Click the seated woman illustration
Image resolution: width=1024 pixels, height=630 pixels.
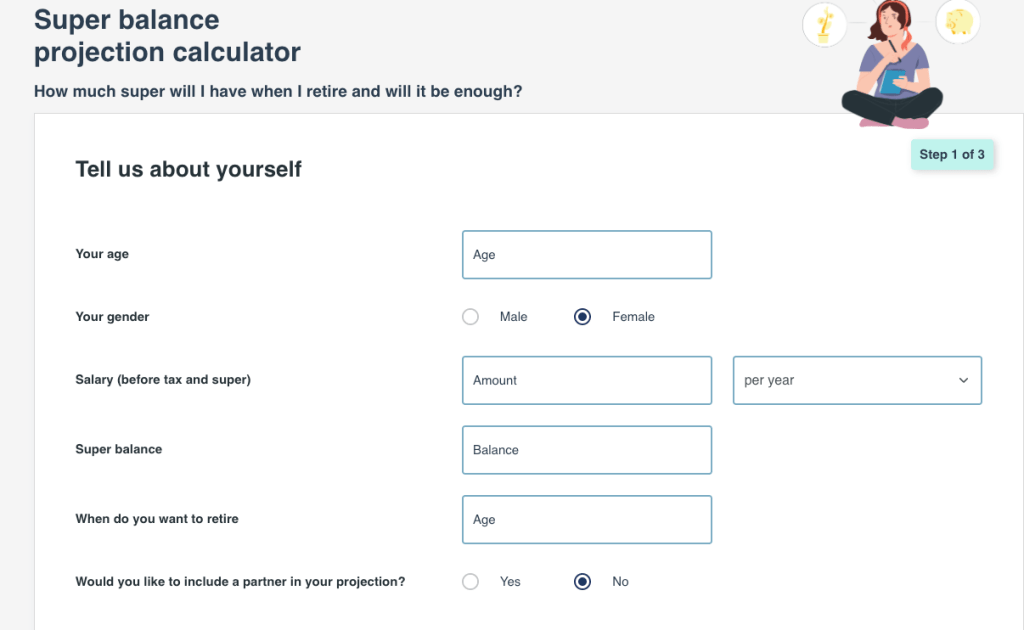click(892, 64)
